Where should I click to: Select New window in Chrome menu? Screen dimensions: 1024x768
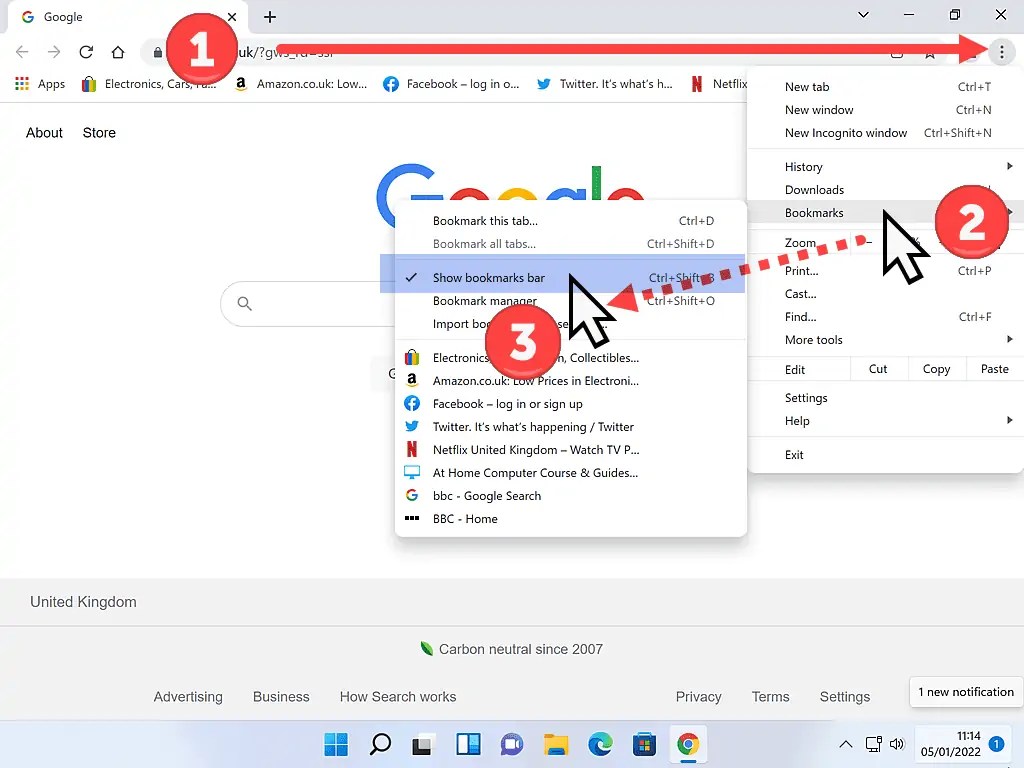[885, 110]
